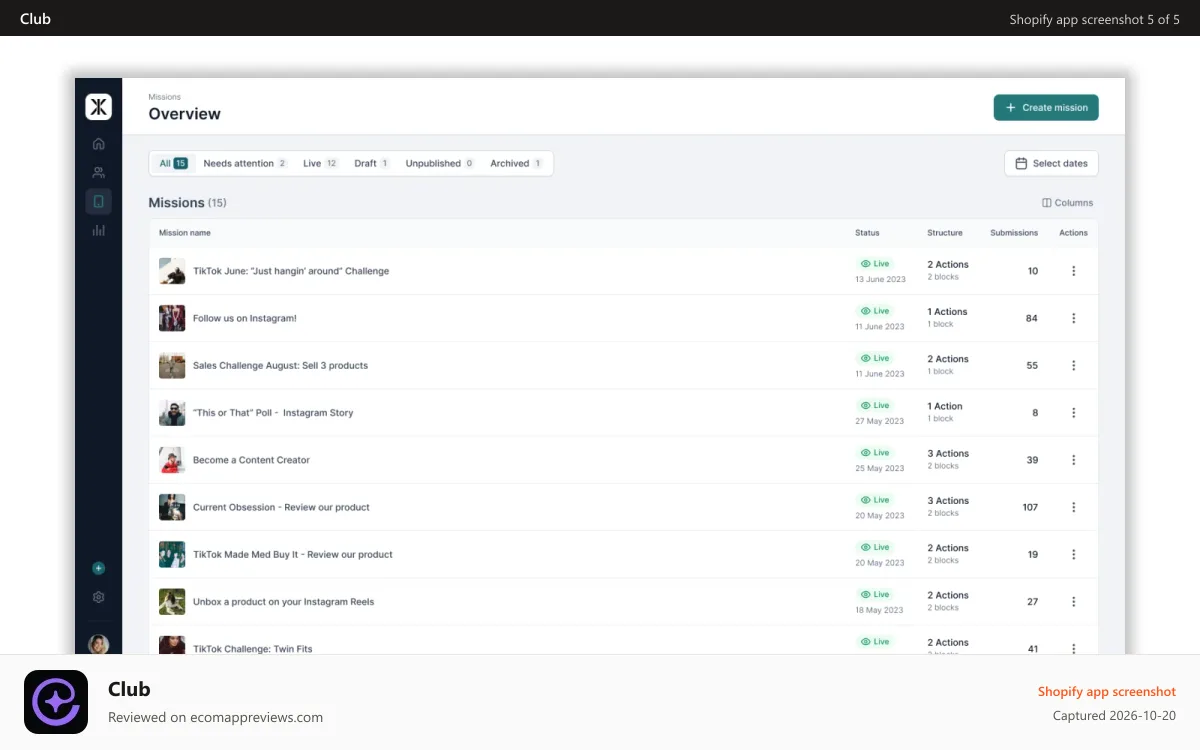Click the green plus icon in sidebar

98,568
